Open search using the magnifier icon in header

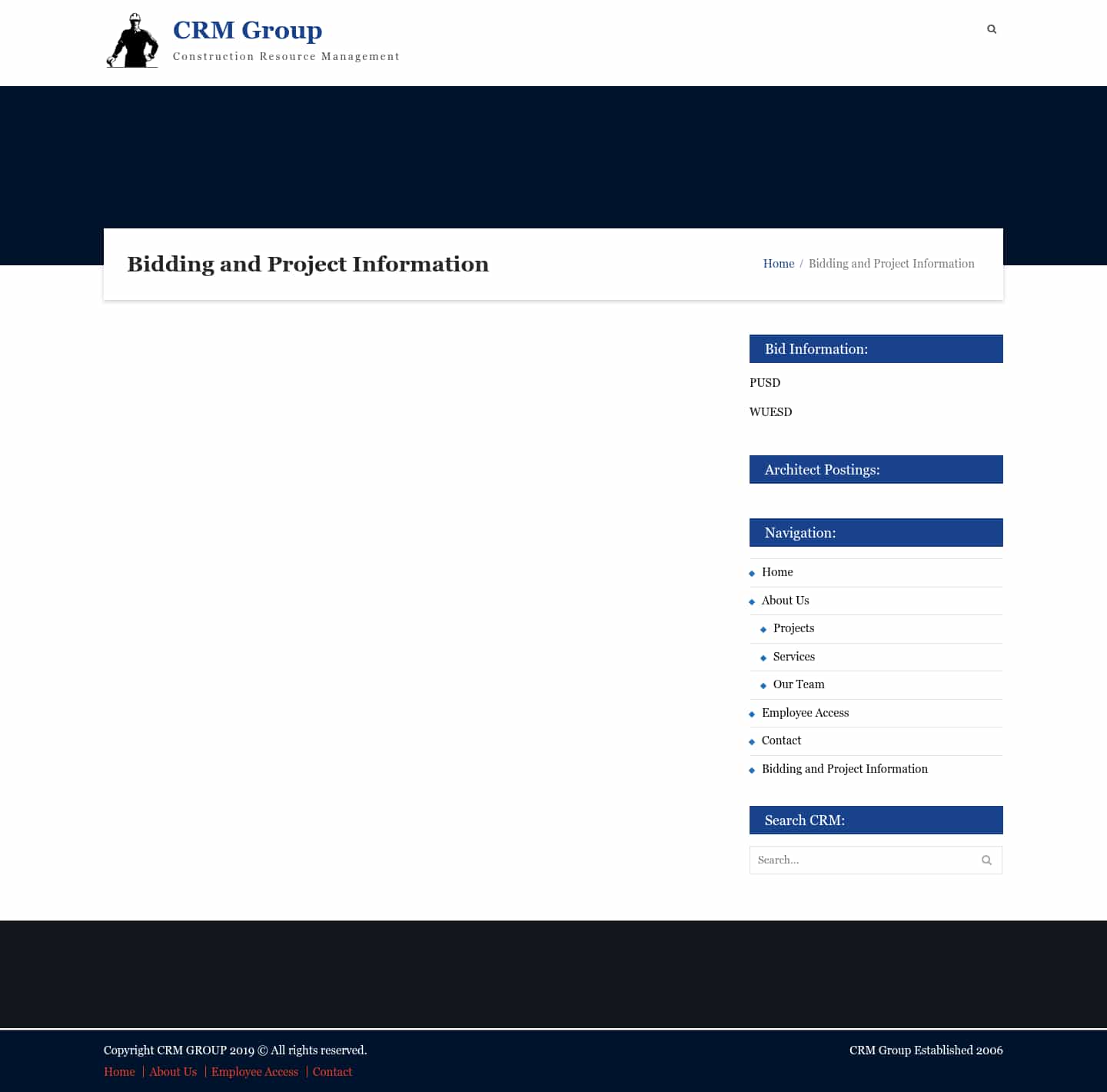pos(991,28)
